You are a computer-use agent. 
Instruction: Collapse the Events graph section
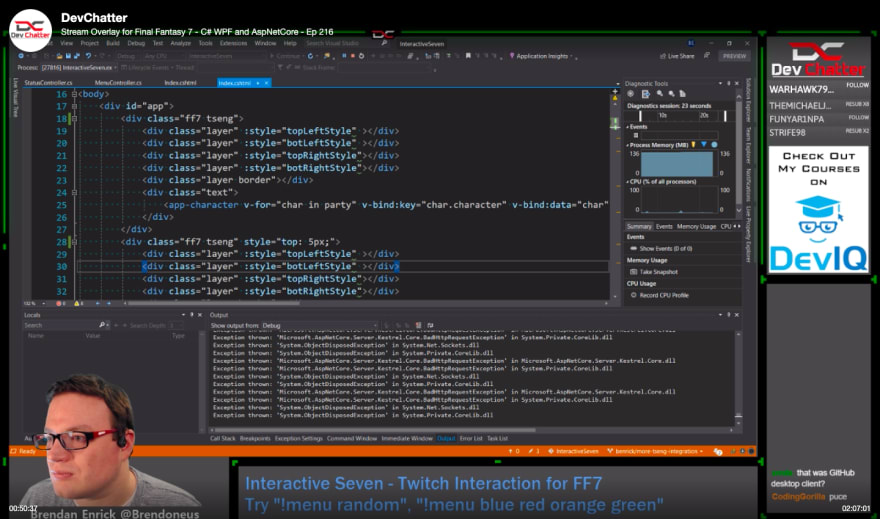pyautogui.click(x=627, y=127)
